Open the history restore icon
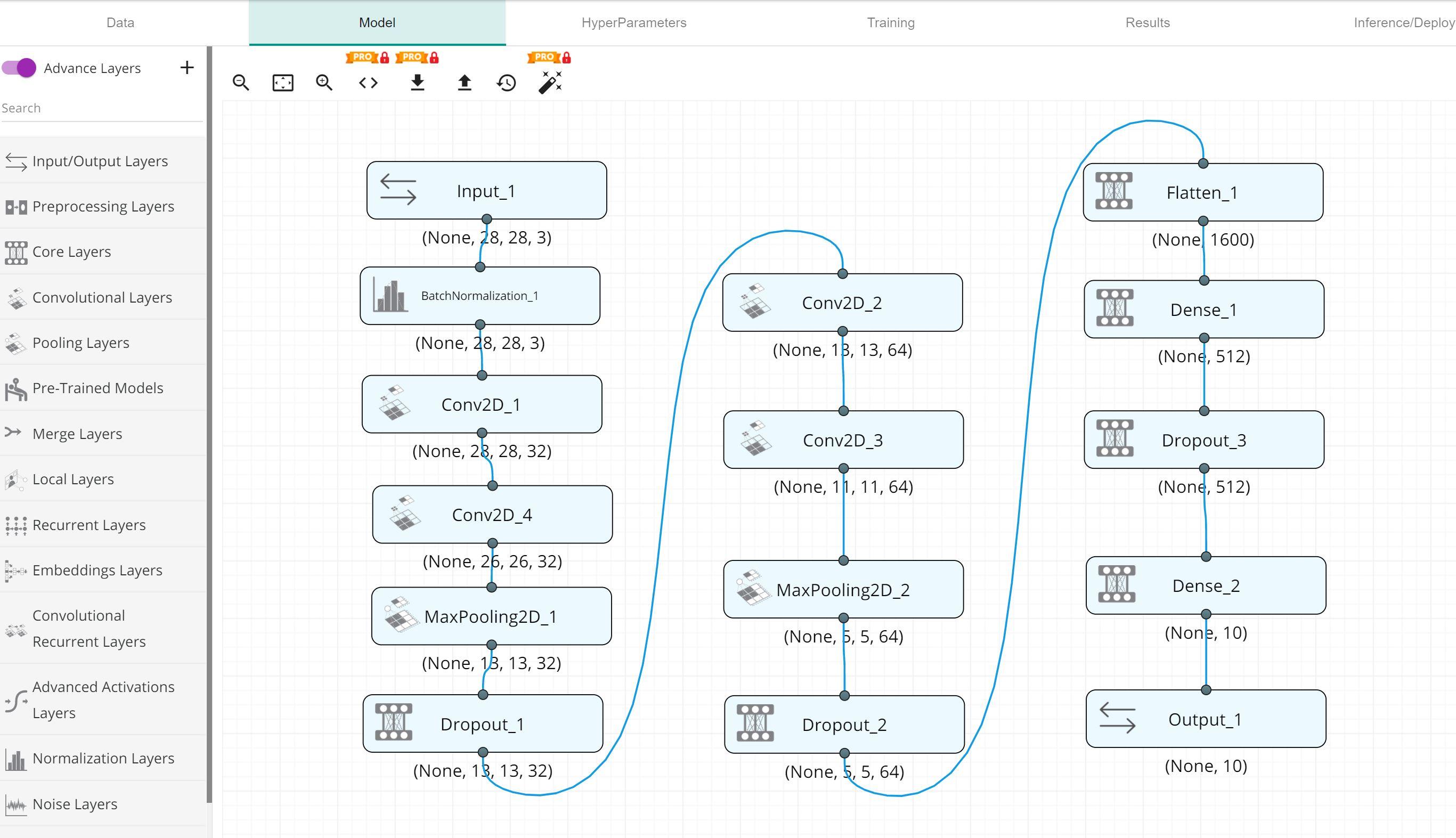Screen dimensions: 1456x838 pyautogui.click(x=507, y=83)
